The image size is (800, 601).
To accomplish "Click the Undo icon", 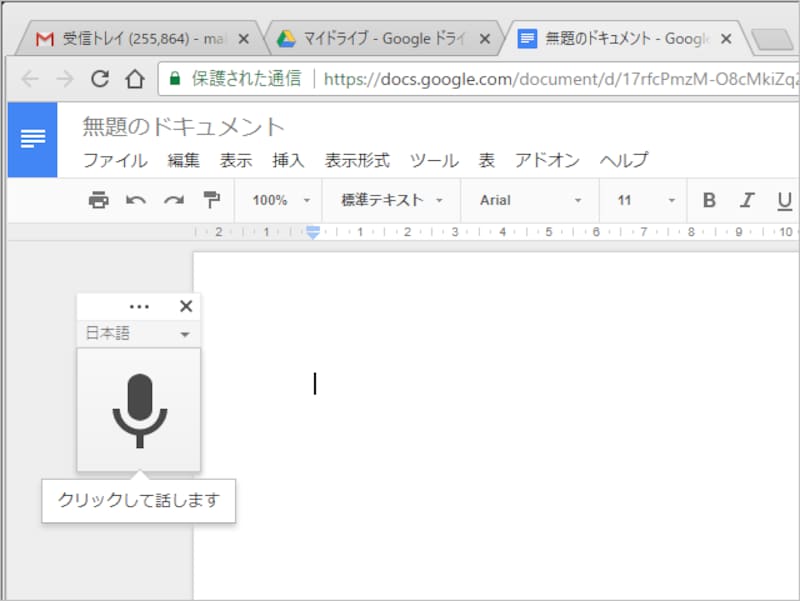I will click(x=136, y=200).
